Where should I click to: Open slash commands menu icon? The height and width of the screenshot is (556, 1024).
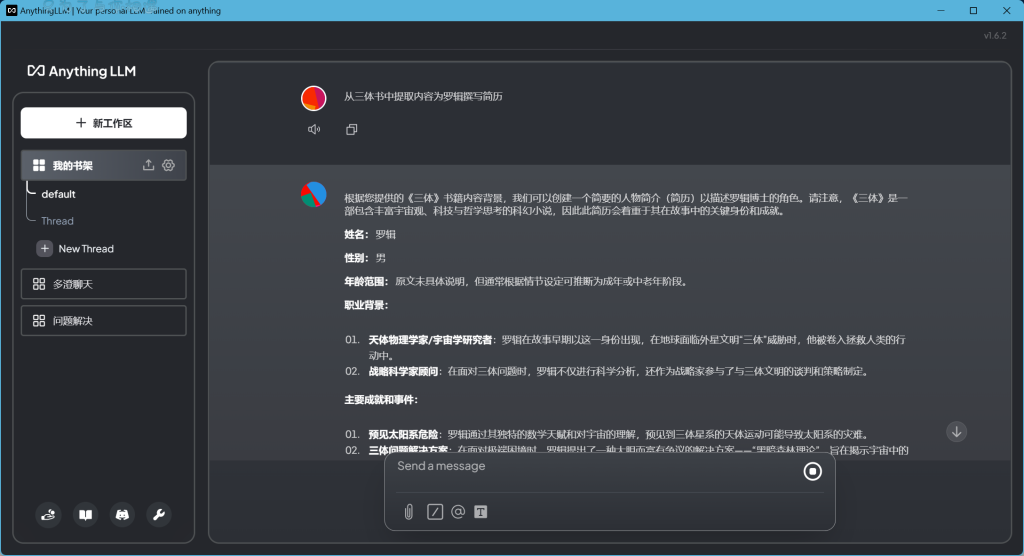(x=435, y=512)
